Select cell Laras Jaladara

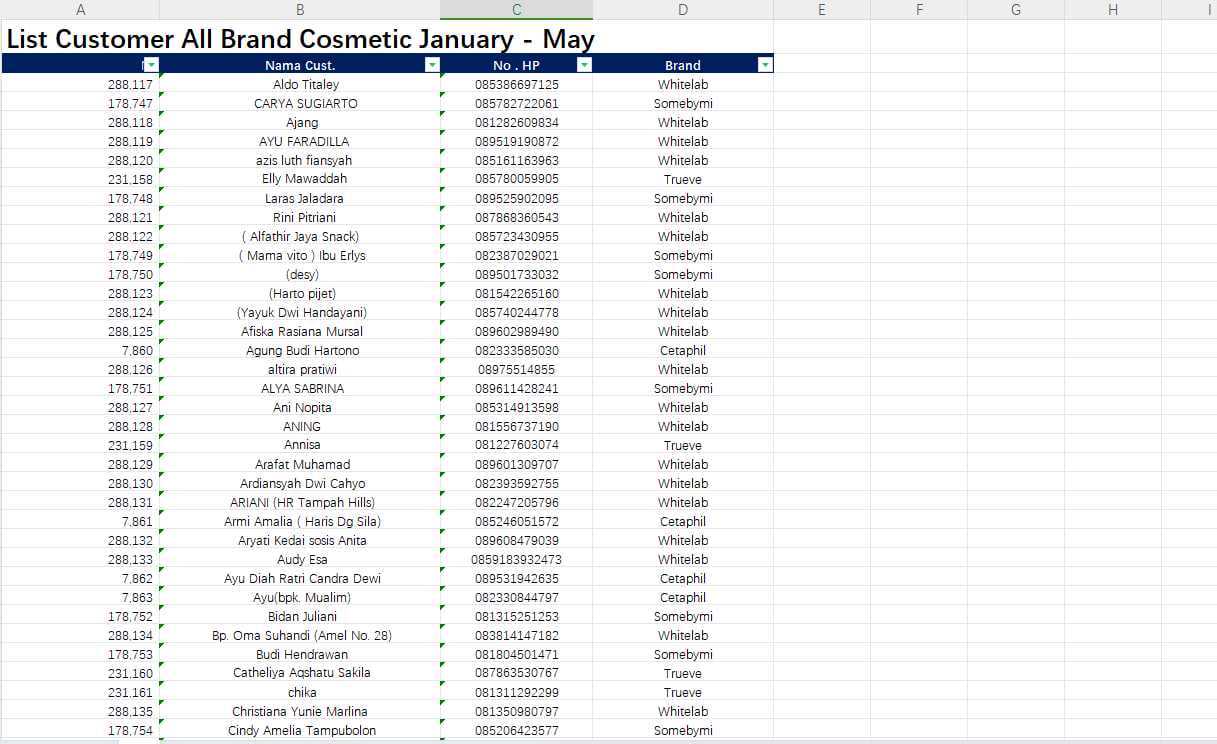[x=300, y=199]
